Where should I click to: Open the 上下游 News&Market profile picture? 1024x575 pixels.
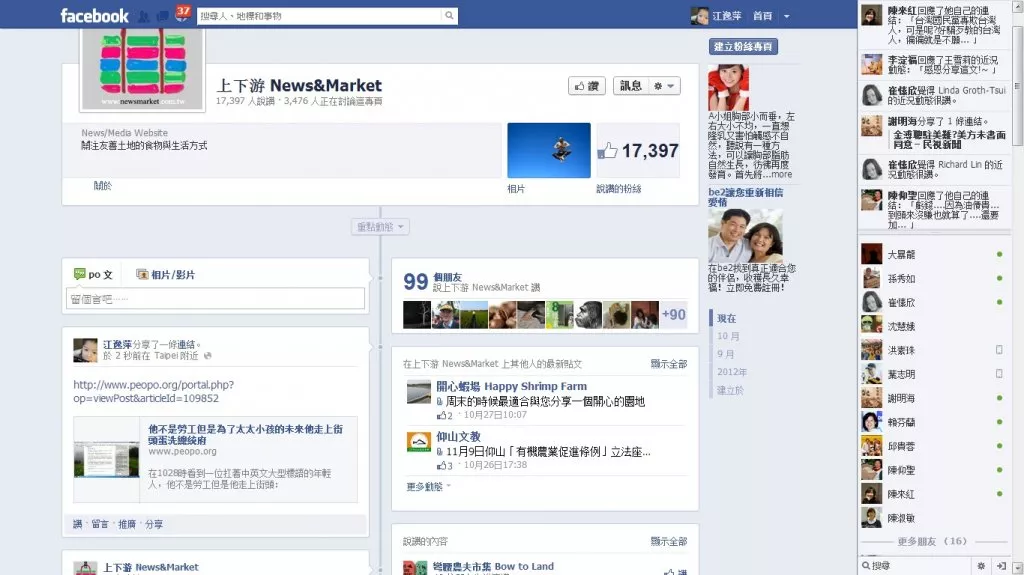[142, 70]
